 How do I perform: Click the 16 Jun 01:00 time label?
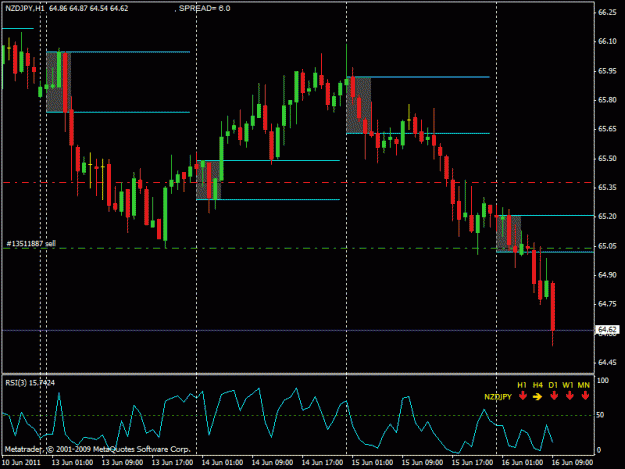click(522, 462)
